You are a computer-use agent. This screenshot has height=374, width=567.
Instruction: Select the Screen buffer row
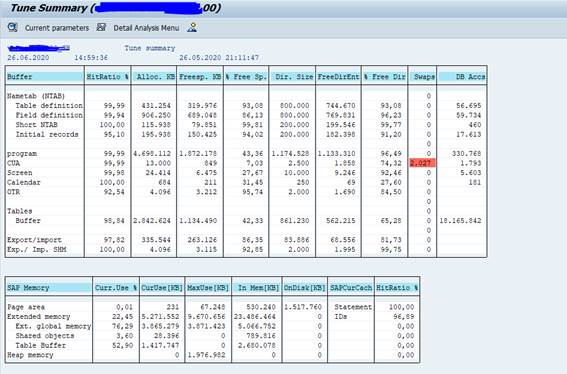[x=246, y=173]
